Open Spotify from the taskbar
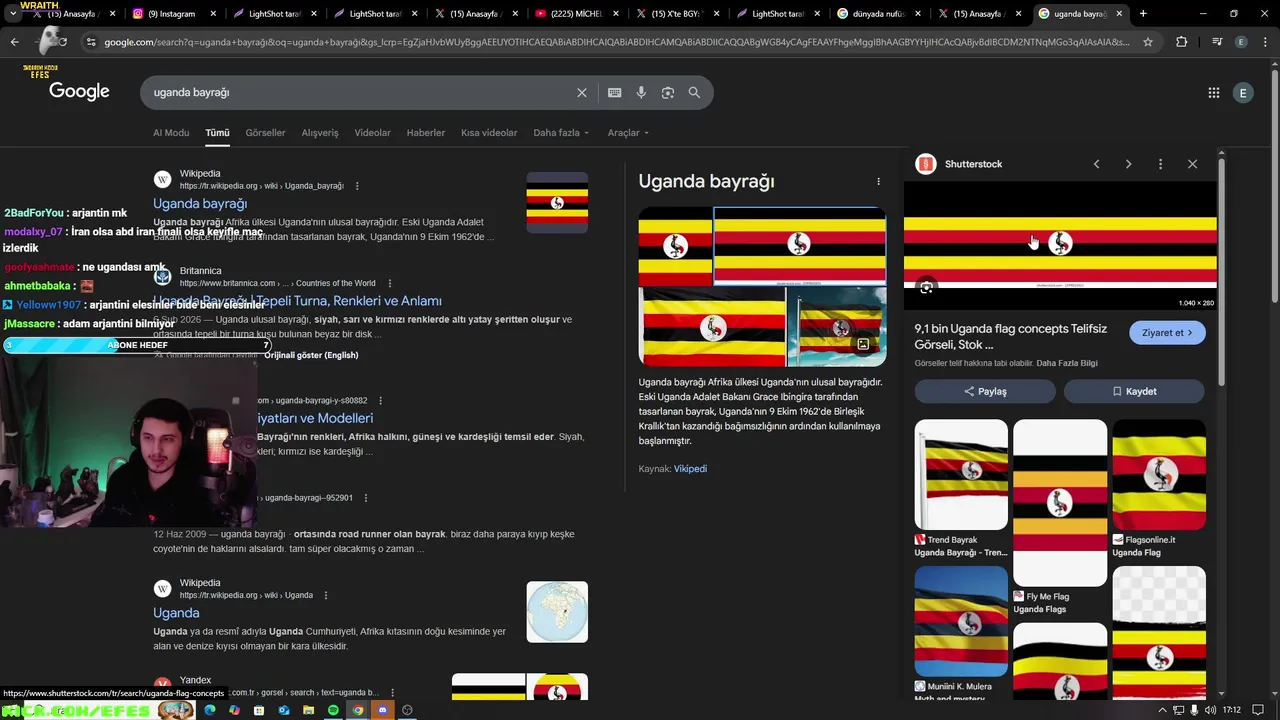The image size is (1280, 720). click(x=333, y=710)
